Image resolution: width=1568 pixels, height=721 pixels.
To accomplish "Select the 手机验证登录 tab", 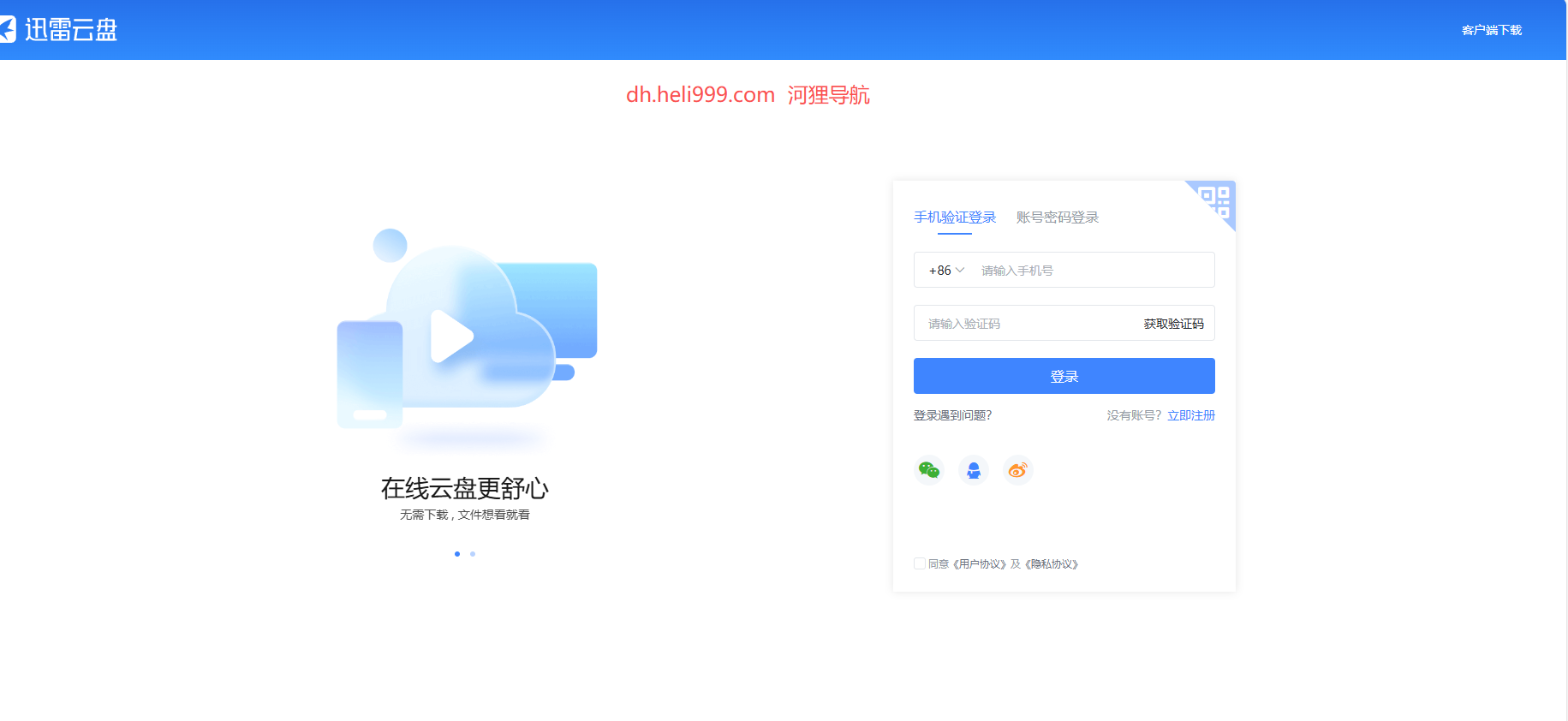I will click(955, 217).
